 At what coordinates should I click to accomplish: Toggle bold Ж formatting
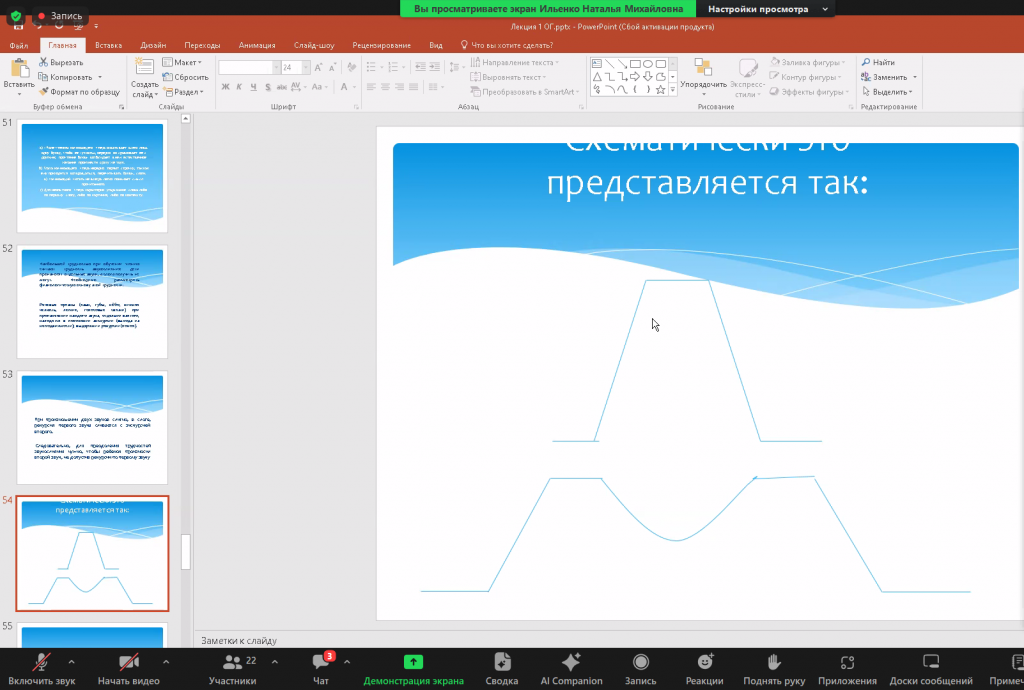click(x=225, y=87)
